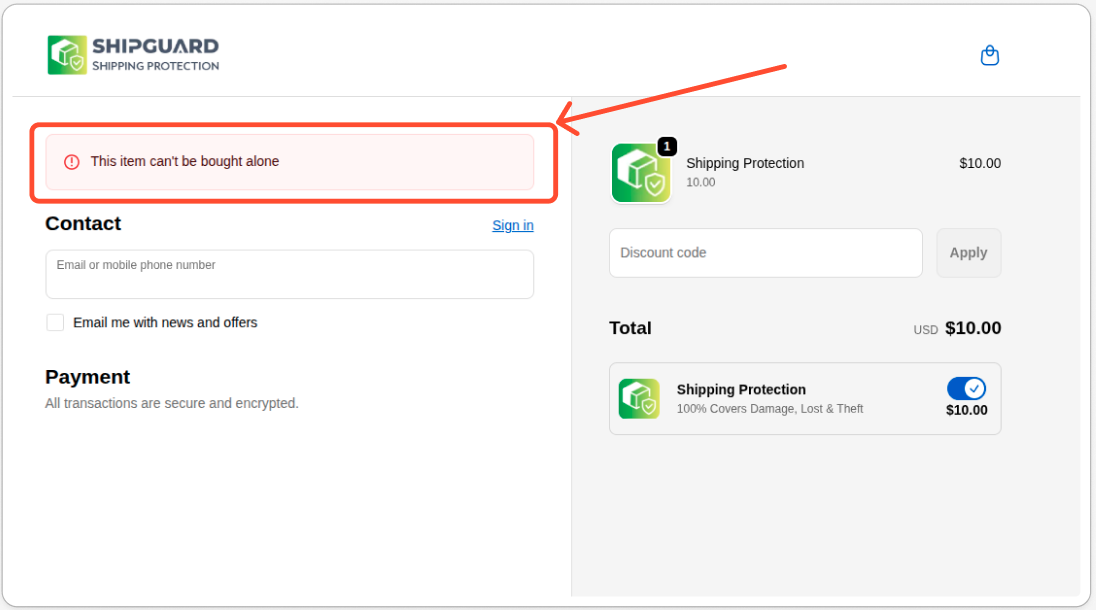Viewport: 1096px width, 610px height.
Task: Click the ShipGuard green box logo
Action: coord(67,55)
